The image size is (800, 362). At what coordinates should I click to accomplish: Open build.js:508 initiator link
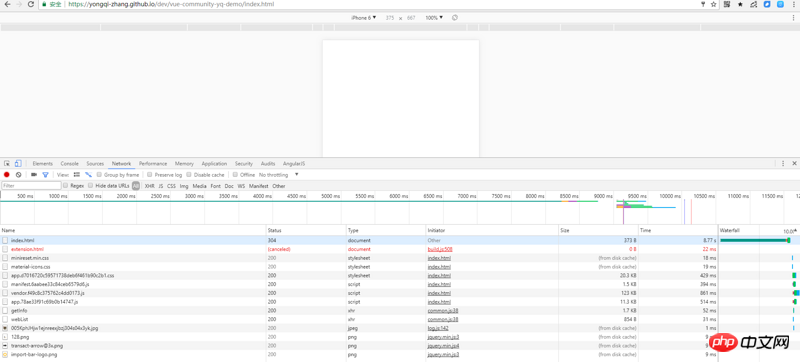pyautogui.click(x=440, y=249)
